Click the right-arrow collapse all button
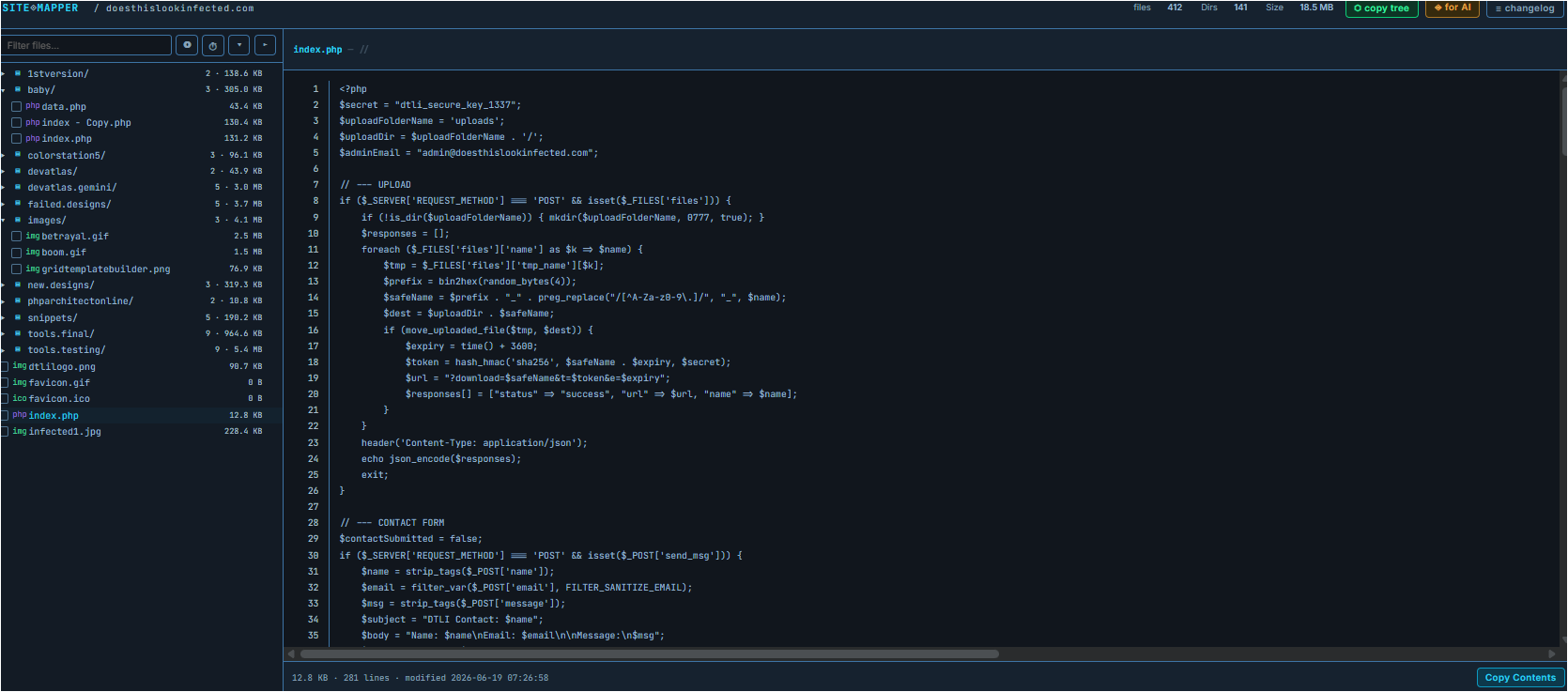 point(266,45)
